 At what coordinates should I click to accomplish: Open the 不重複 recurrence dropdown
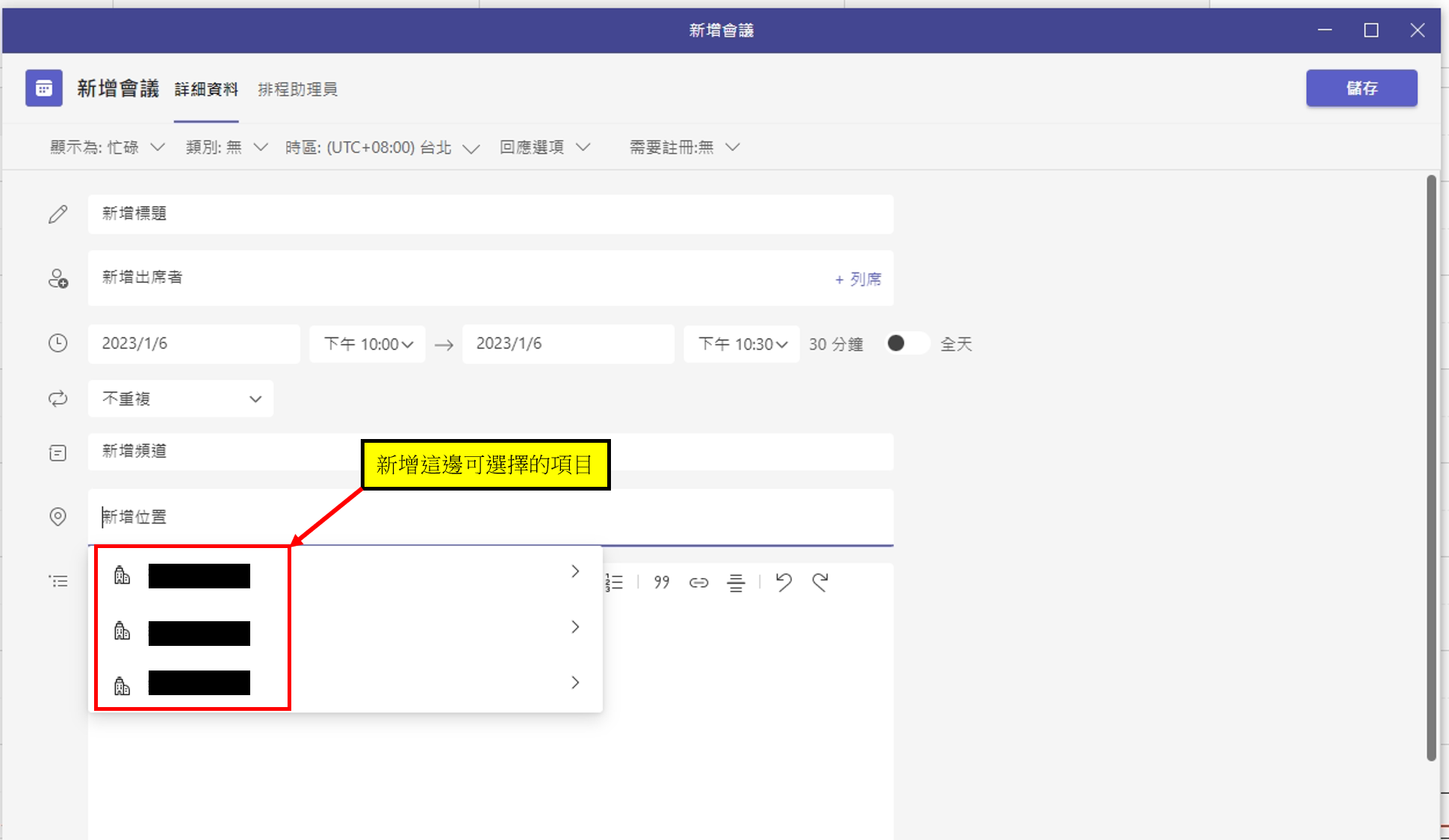[181, 399]
